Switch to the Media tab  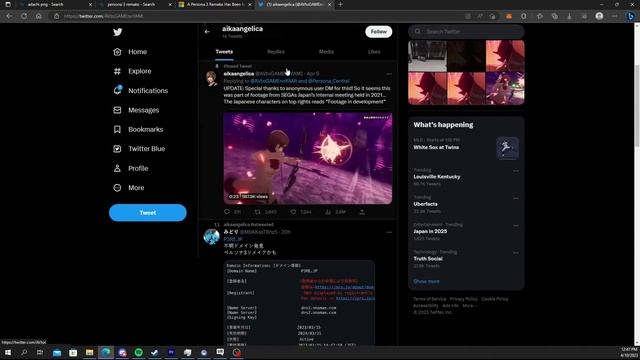click(x=326, y=52)
